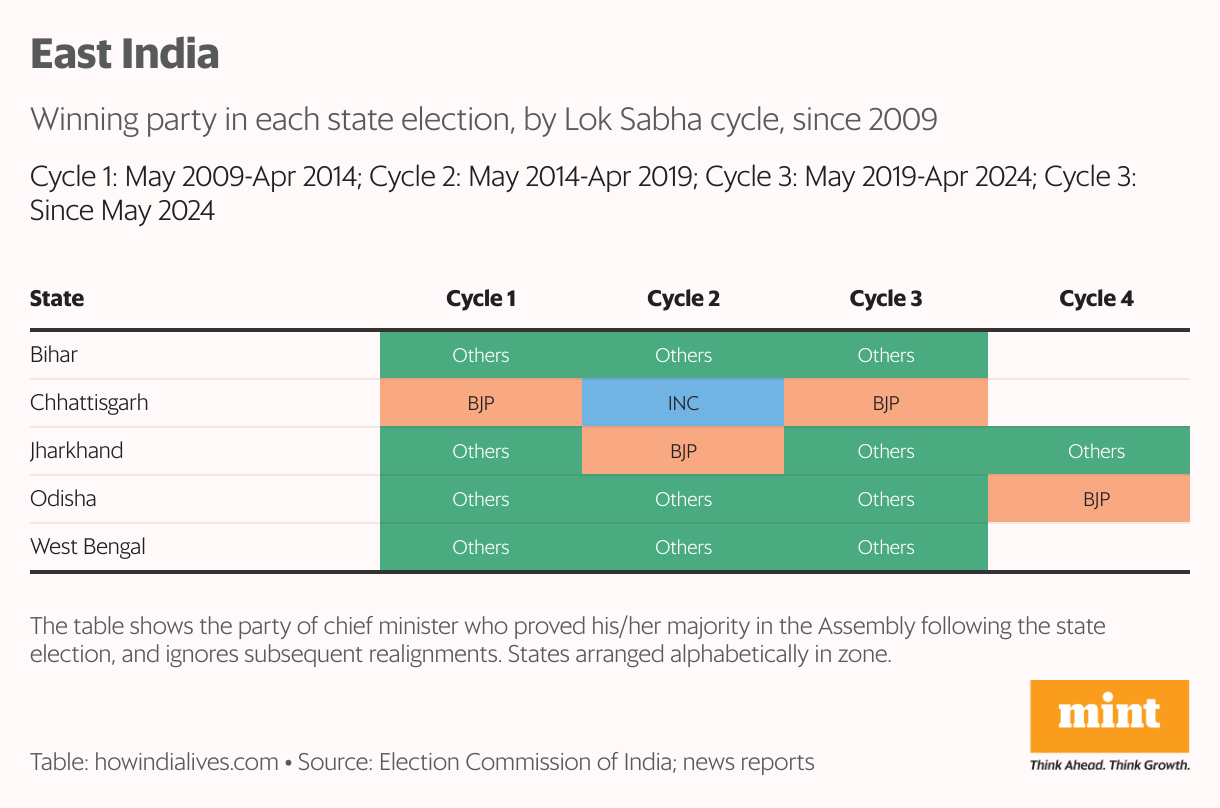This screenshot has height=808, width=1220.
Task: Select the West Bengal row label
Action: [88, 547]
